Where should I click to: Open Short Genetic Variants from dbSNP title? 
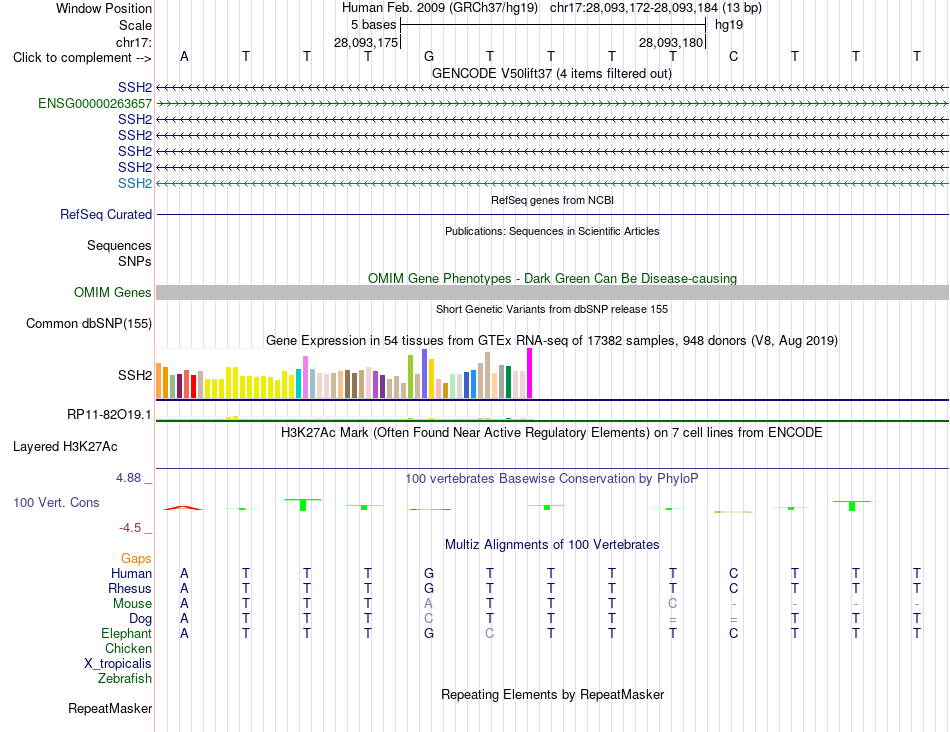click(552, 309)
